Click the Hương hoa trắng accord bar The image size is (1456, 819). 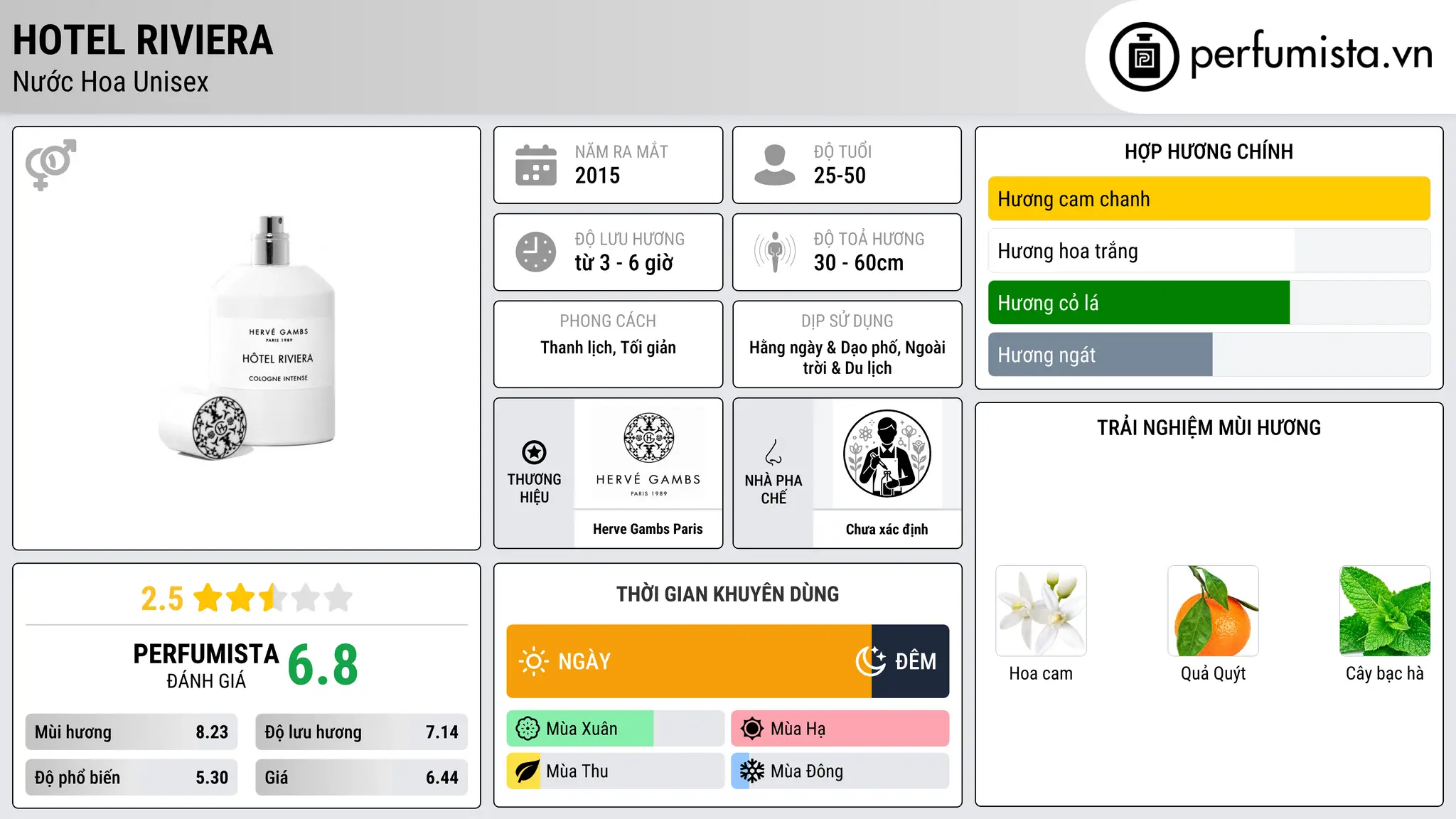coord(1209,251)
